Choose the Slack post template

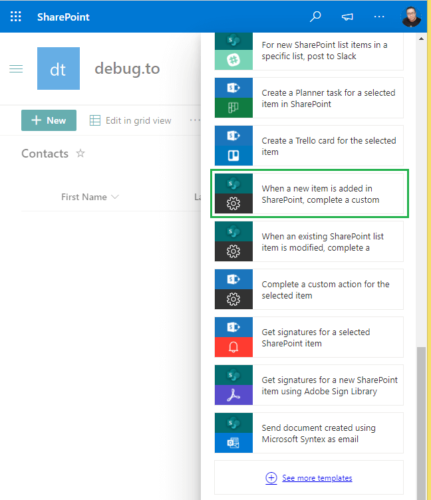tap(309, 51)
